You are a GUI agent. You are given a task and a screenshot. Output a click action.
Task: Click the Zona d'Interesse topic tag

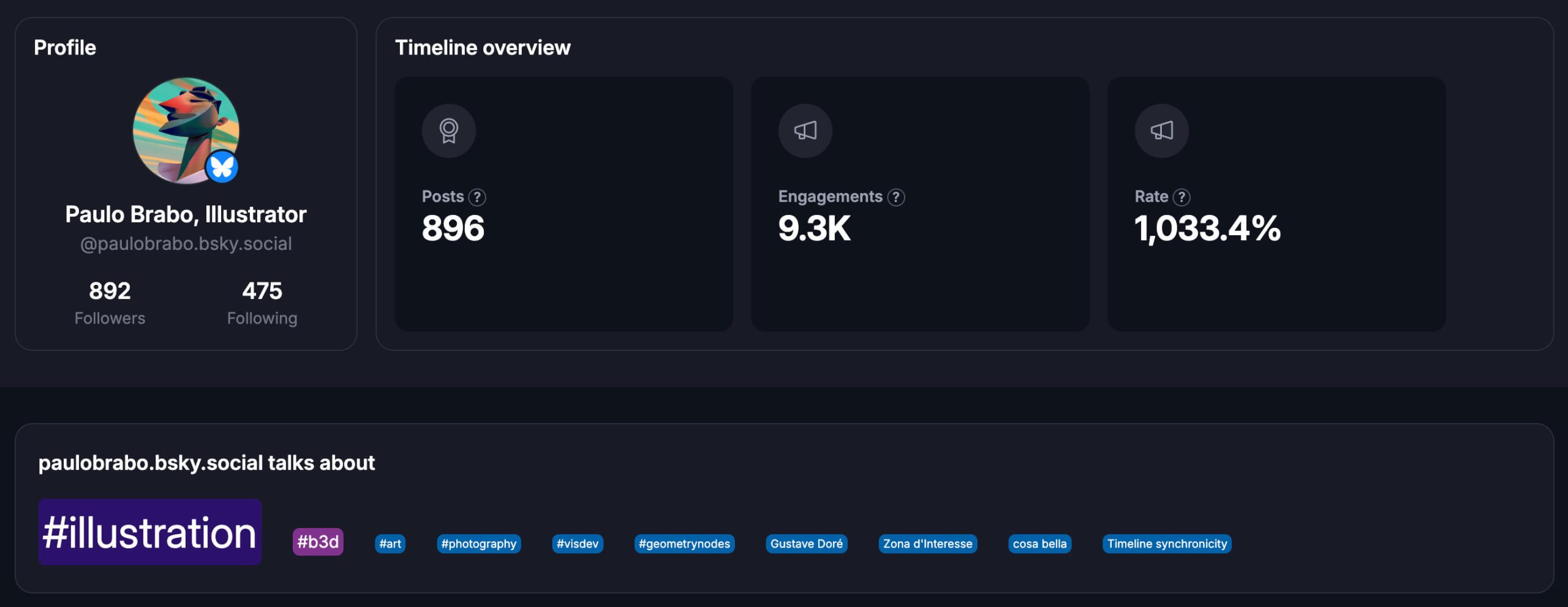[927, 544]
